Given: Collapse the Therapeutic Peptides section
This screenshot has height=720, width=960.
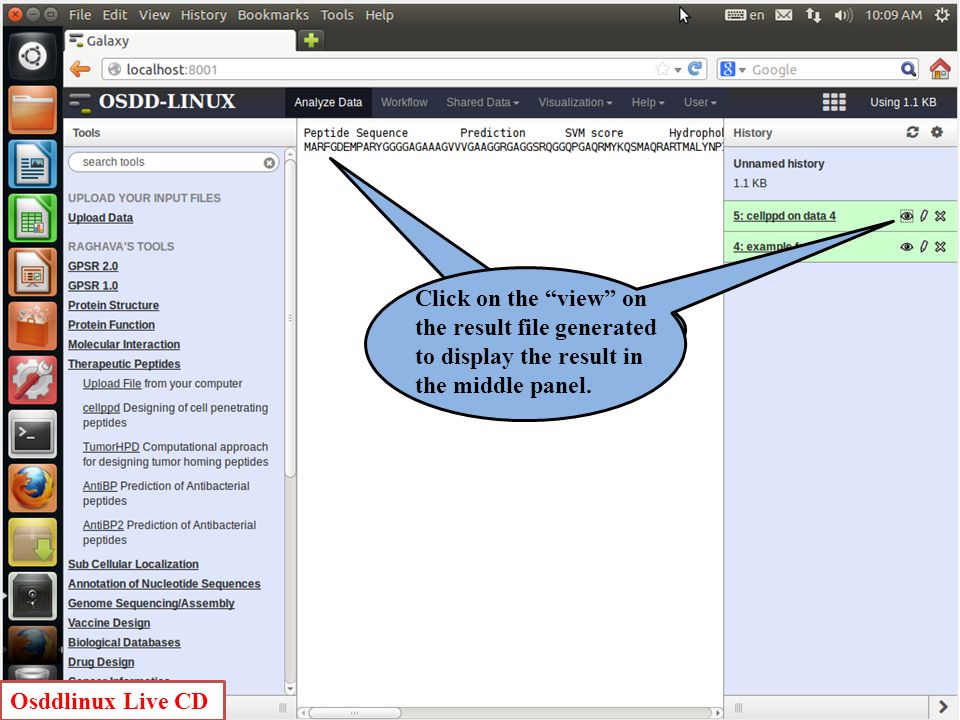Looking at the screenshot, I should click(x=124, y=364).
